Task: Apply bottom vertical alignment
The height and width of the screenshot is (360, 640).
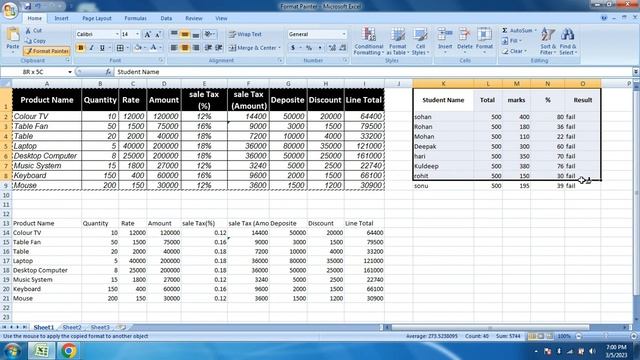Action: click(x=196, y=34)
